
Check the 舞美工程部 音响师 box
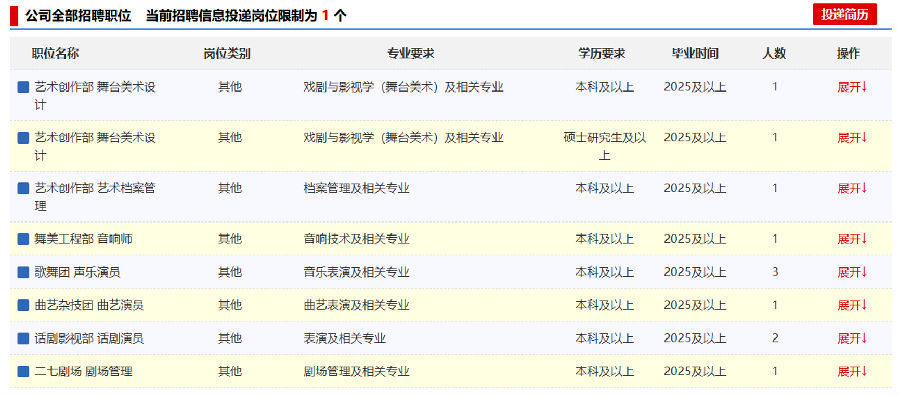[23, 239]
